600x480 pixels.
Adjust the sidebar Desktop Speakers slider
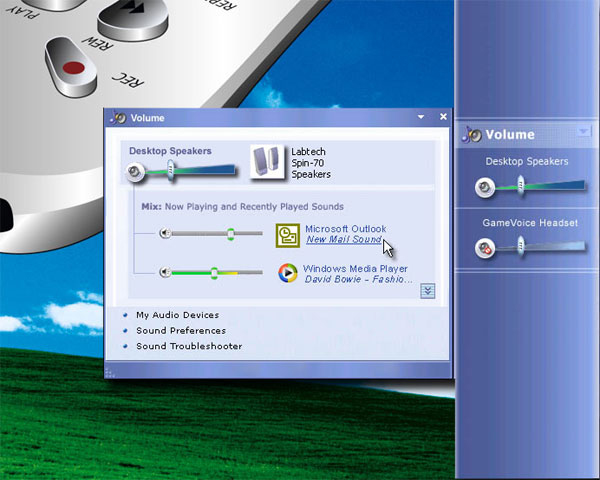click(x=520, y=186)
